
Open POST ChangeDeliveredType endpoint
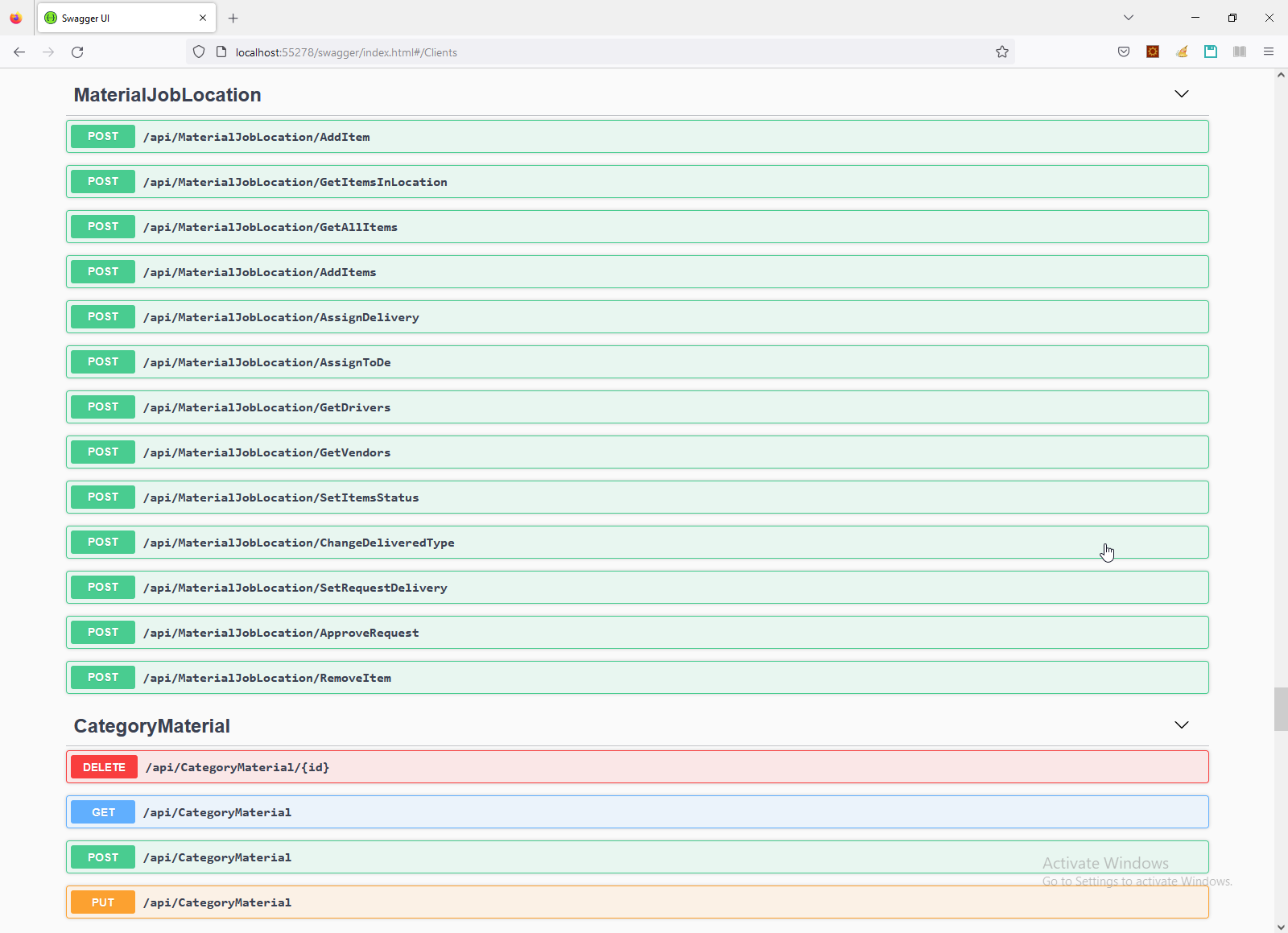pos(638,543)
